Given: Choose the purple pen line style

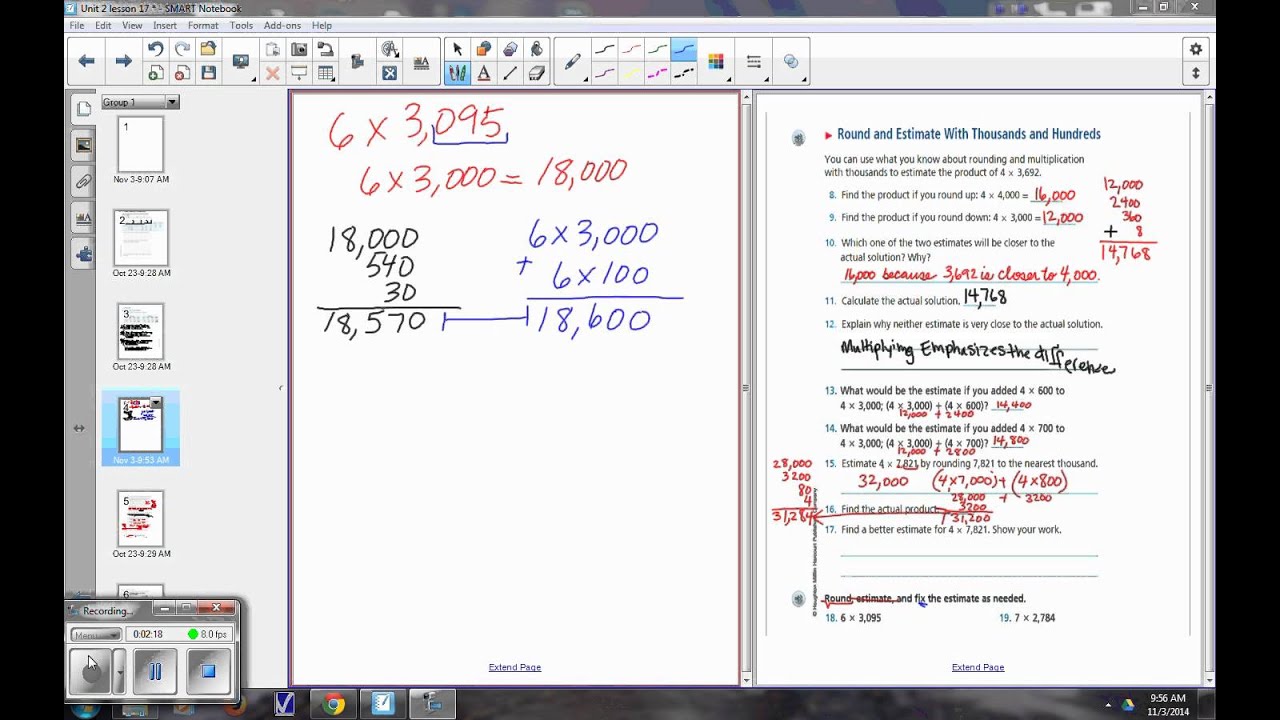Looking at the screenshot, I should point(605,72).
